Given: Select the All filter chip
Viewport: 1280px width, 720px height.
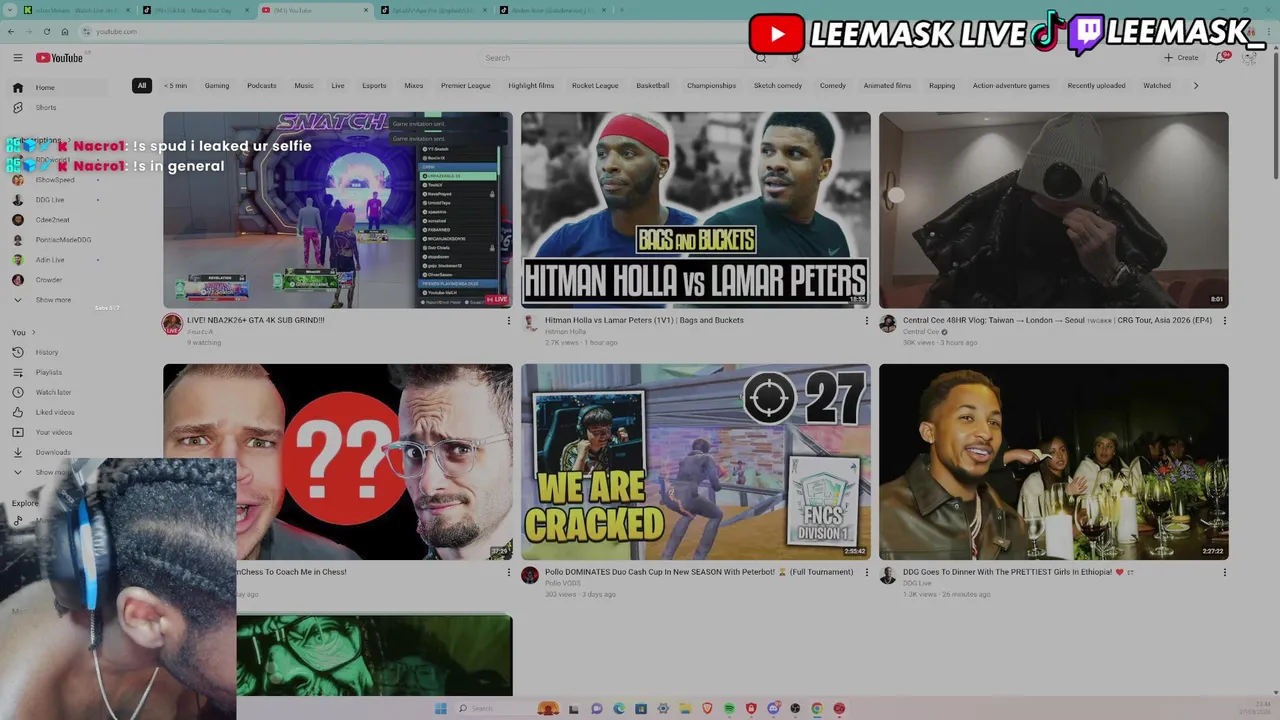Looking at the screenshot, I should (142, 86).
